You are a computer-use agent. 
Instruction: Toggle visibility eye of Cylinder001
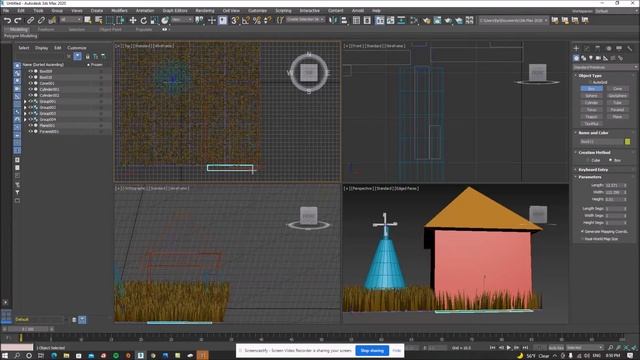[30, 89]
